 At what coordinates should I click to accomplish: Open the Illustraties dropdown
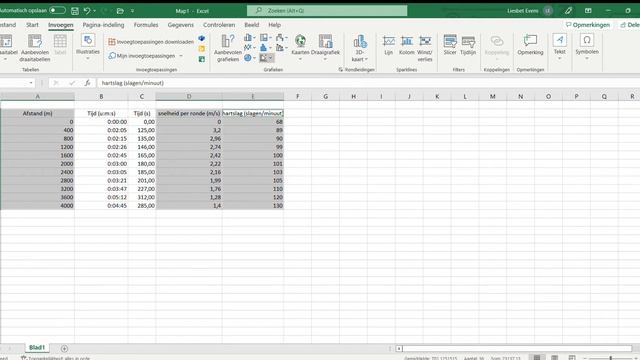click(x=88, y=47)
